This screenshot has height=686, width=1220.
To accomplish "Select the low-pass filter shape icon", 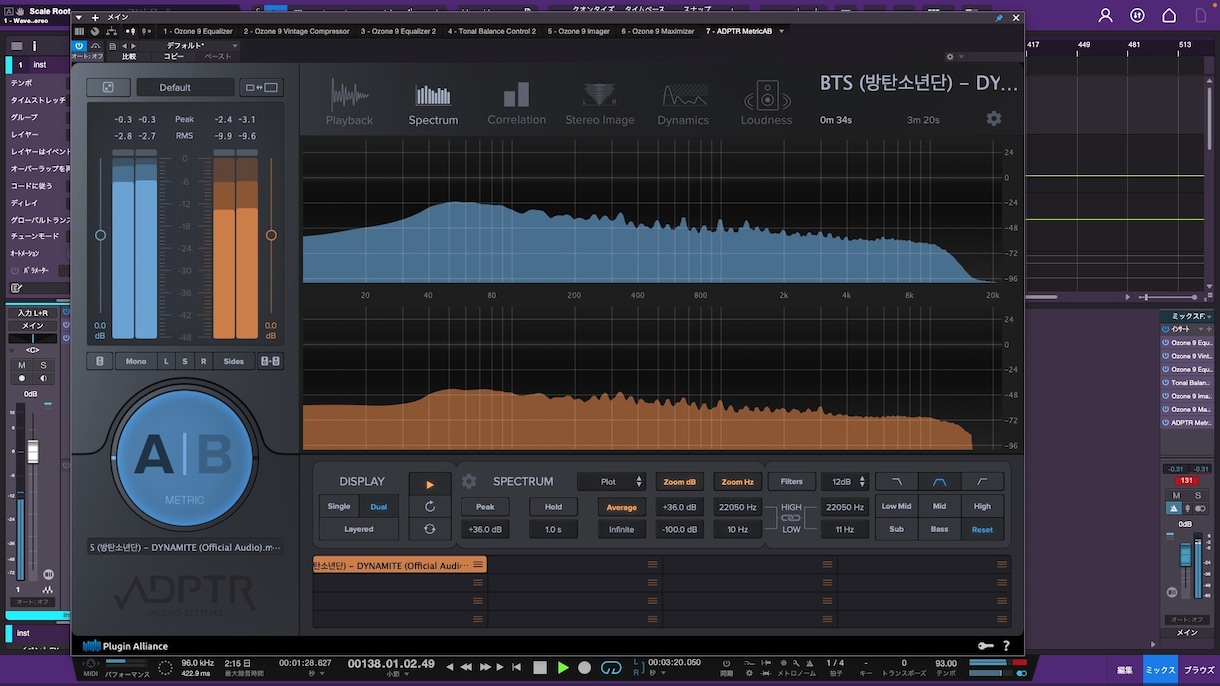I will (897, 482).
